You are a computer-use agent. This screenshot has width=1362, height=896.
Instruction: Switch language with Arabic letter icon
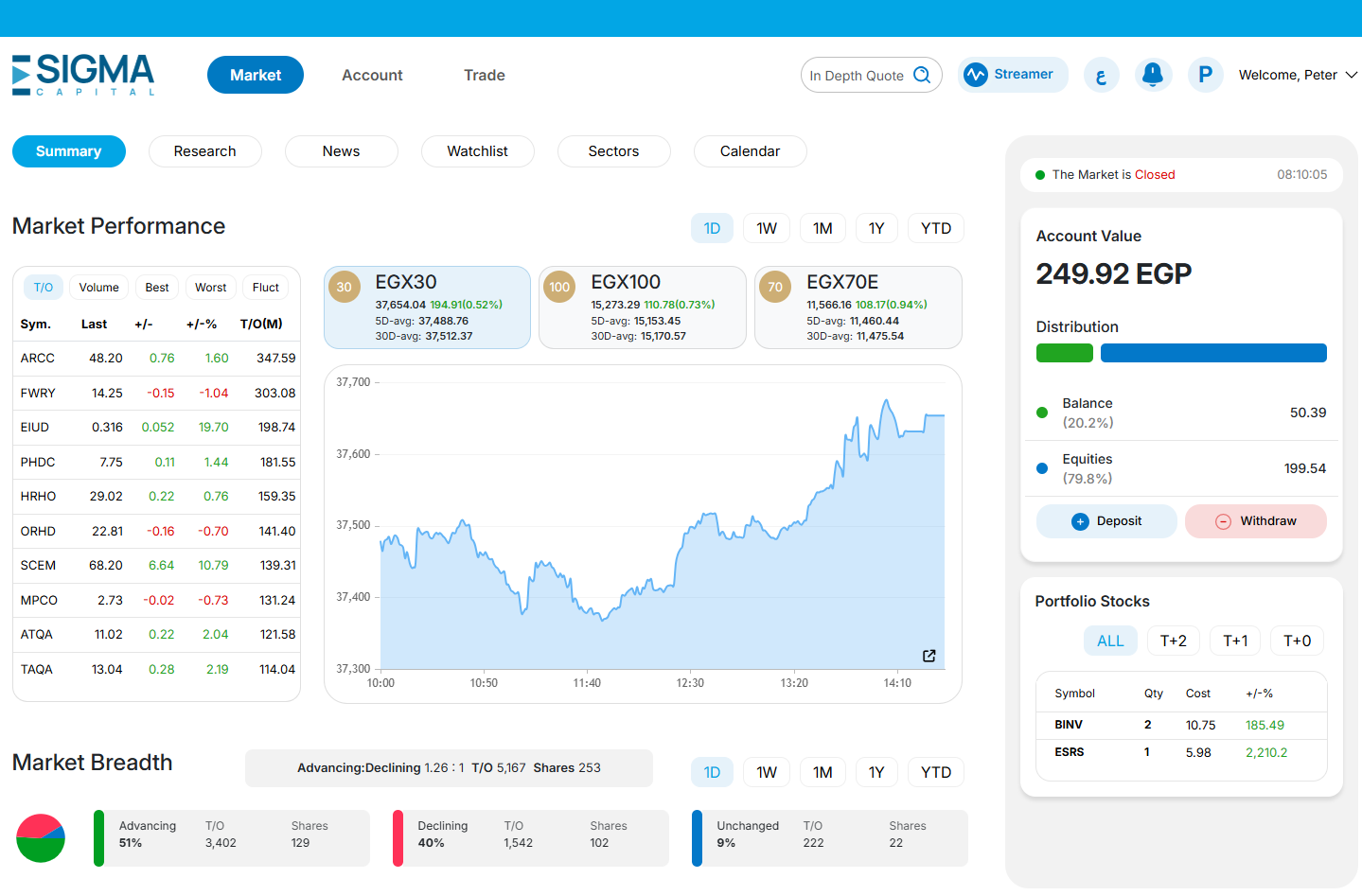tap(1101, 76)
